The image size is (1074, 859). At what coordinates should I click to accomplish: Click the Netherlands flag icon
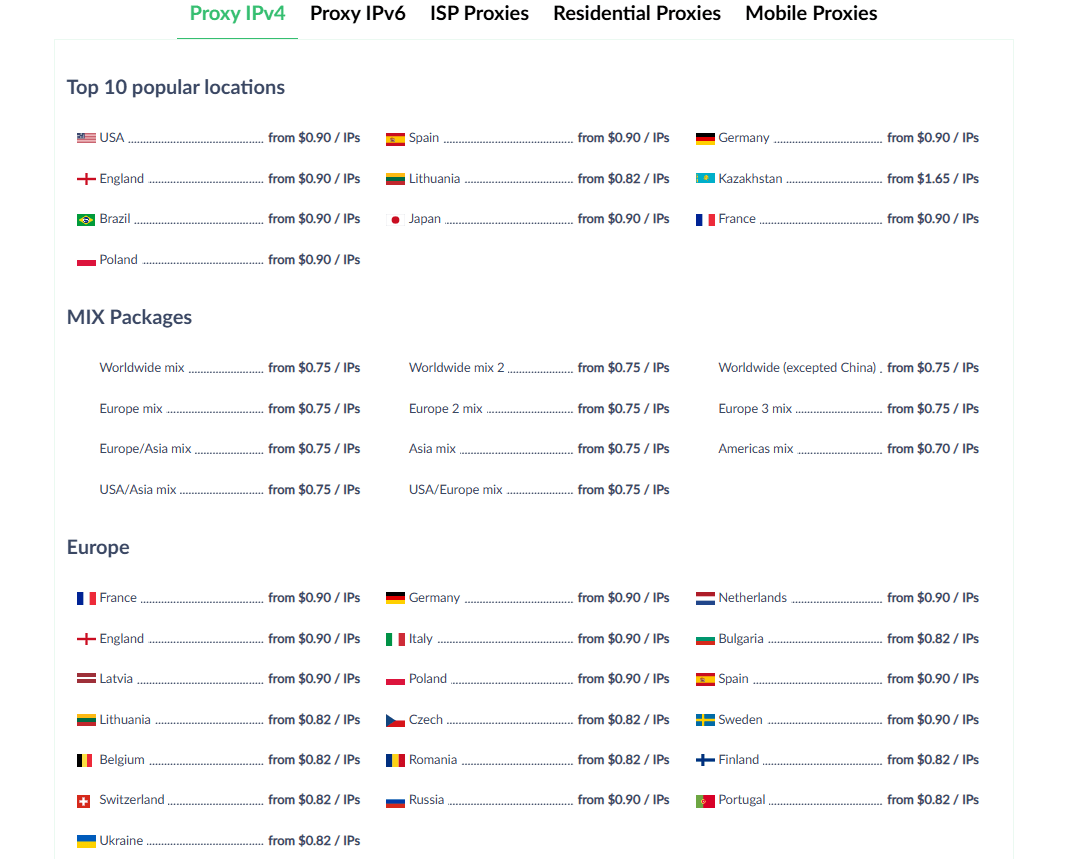(705, 598)
